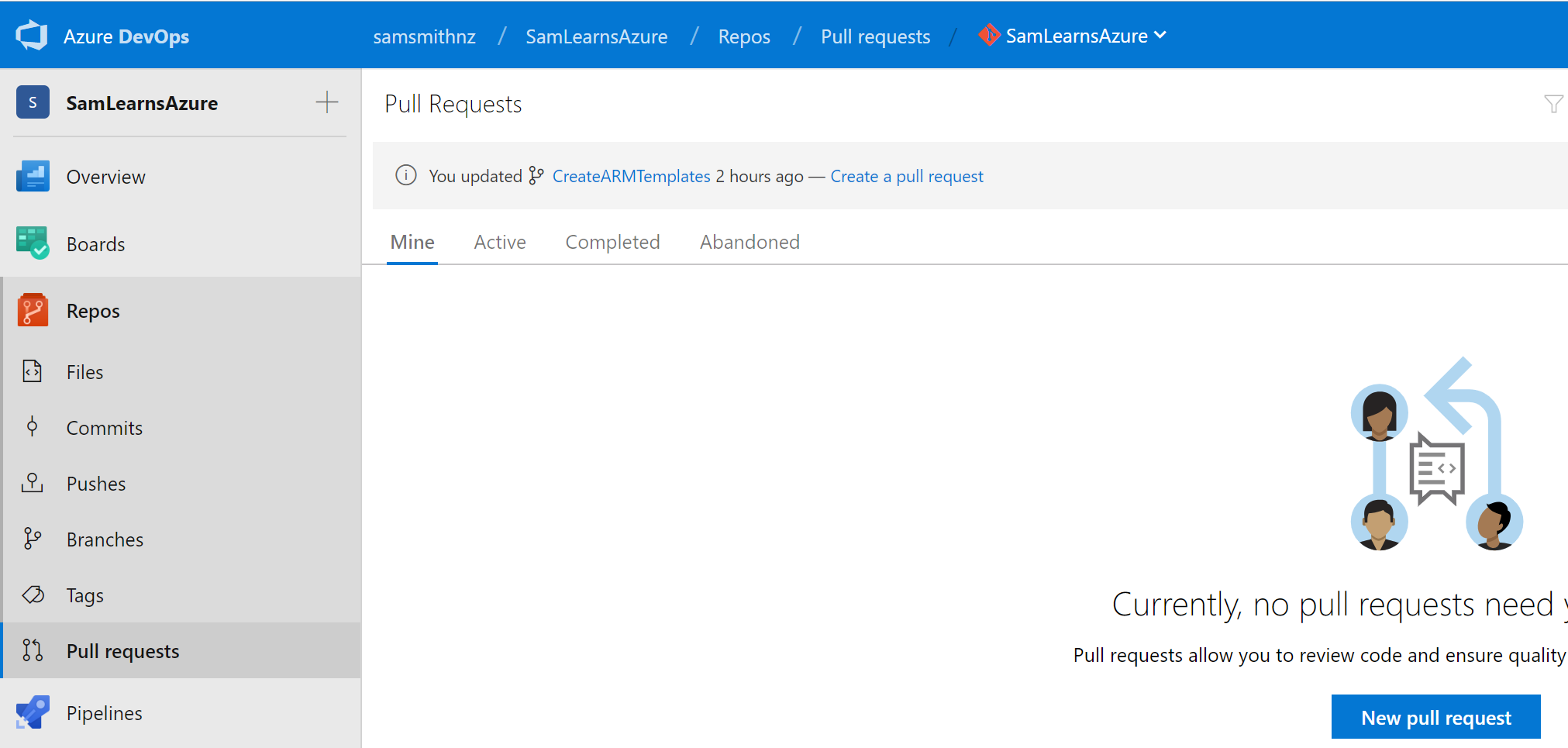Image resolution: width=1568 pixels, height=748 pixels.
Task: Open Boards from the sidebar
Action: (x=95, y=244)
